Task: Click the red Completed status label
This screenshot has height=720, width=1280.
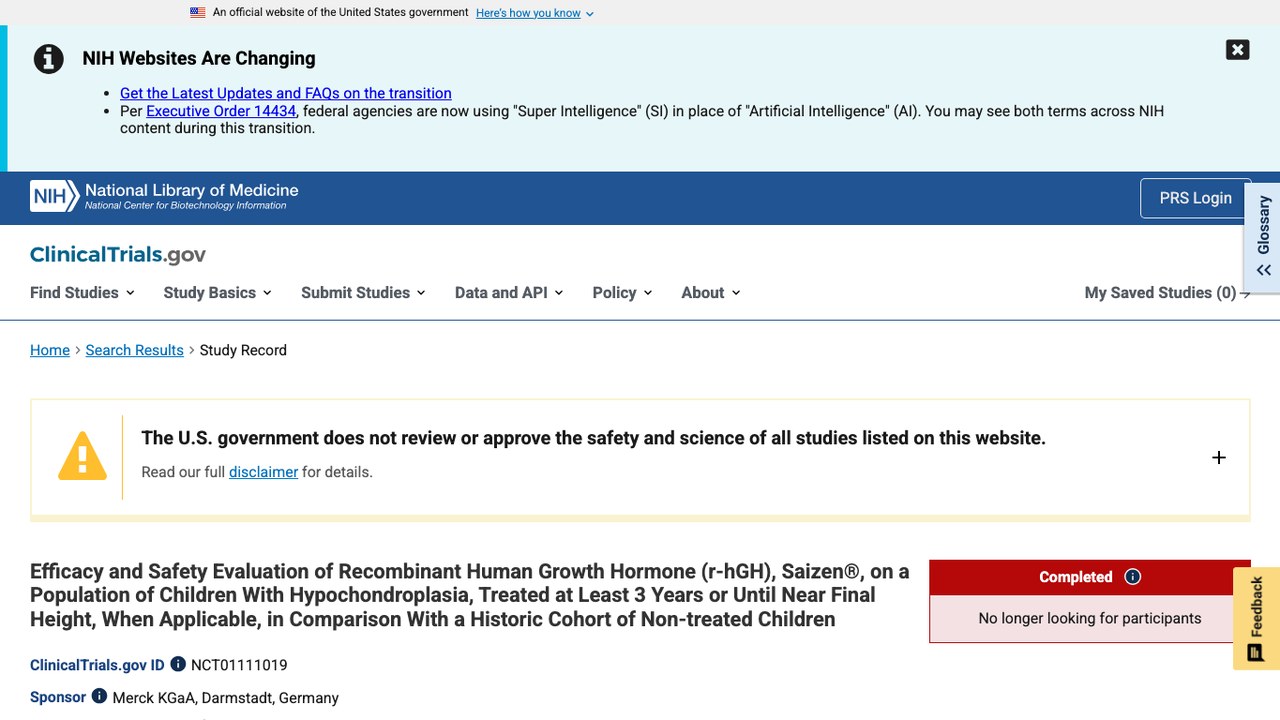Action: pos(1076,577)
